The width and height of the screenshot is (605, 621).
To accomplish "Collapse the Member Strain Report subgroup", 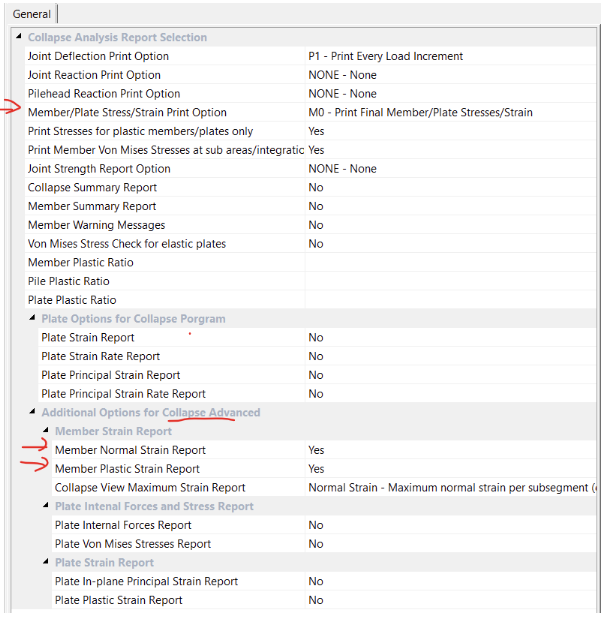I will [x=46, y=430].
